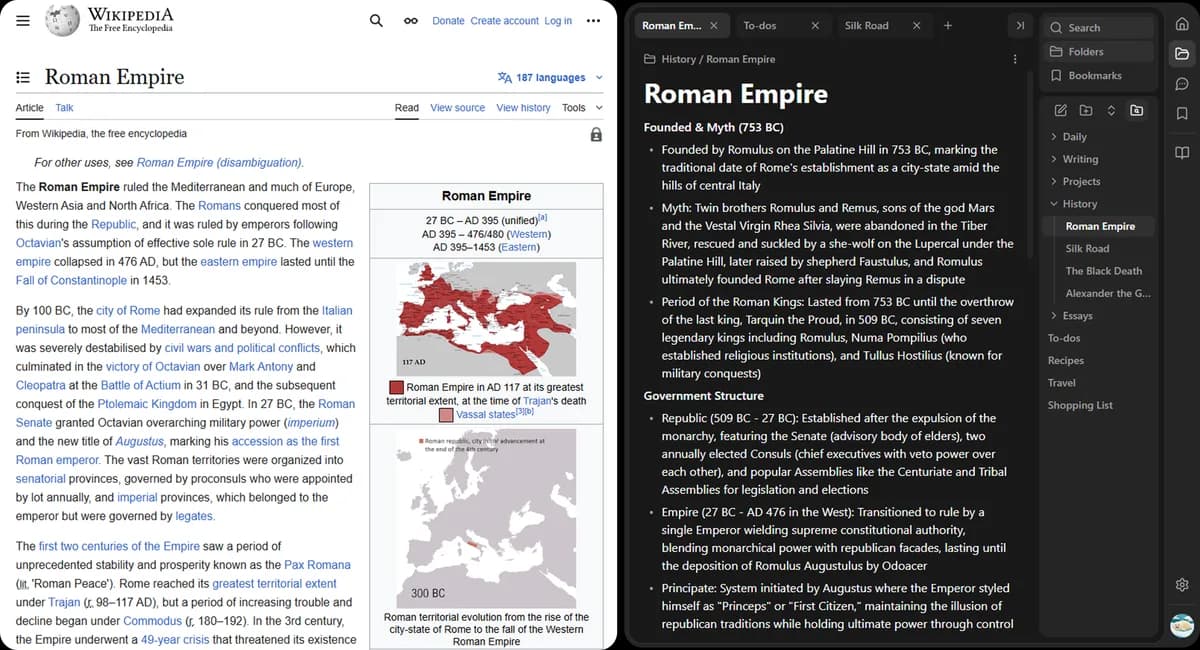Image resolution: width=1200 pixels, height=650 pixels.
Task: Open Wikipedia personal tools ellipsis menu
Action: (x=594, y=21)
